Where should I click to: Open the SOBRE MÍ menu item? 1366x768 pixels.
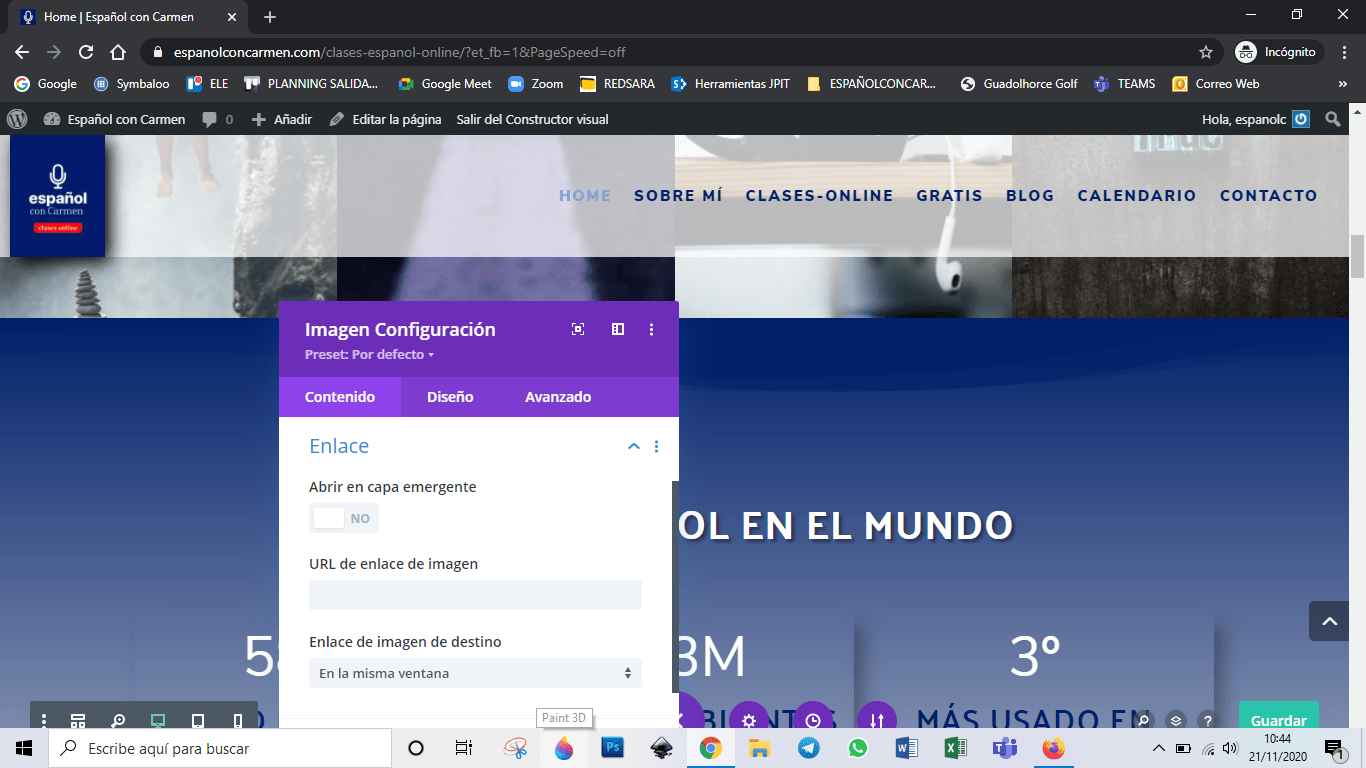click(678, 196)
